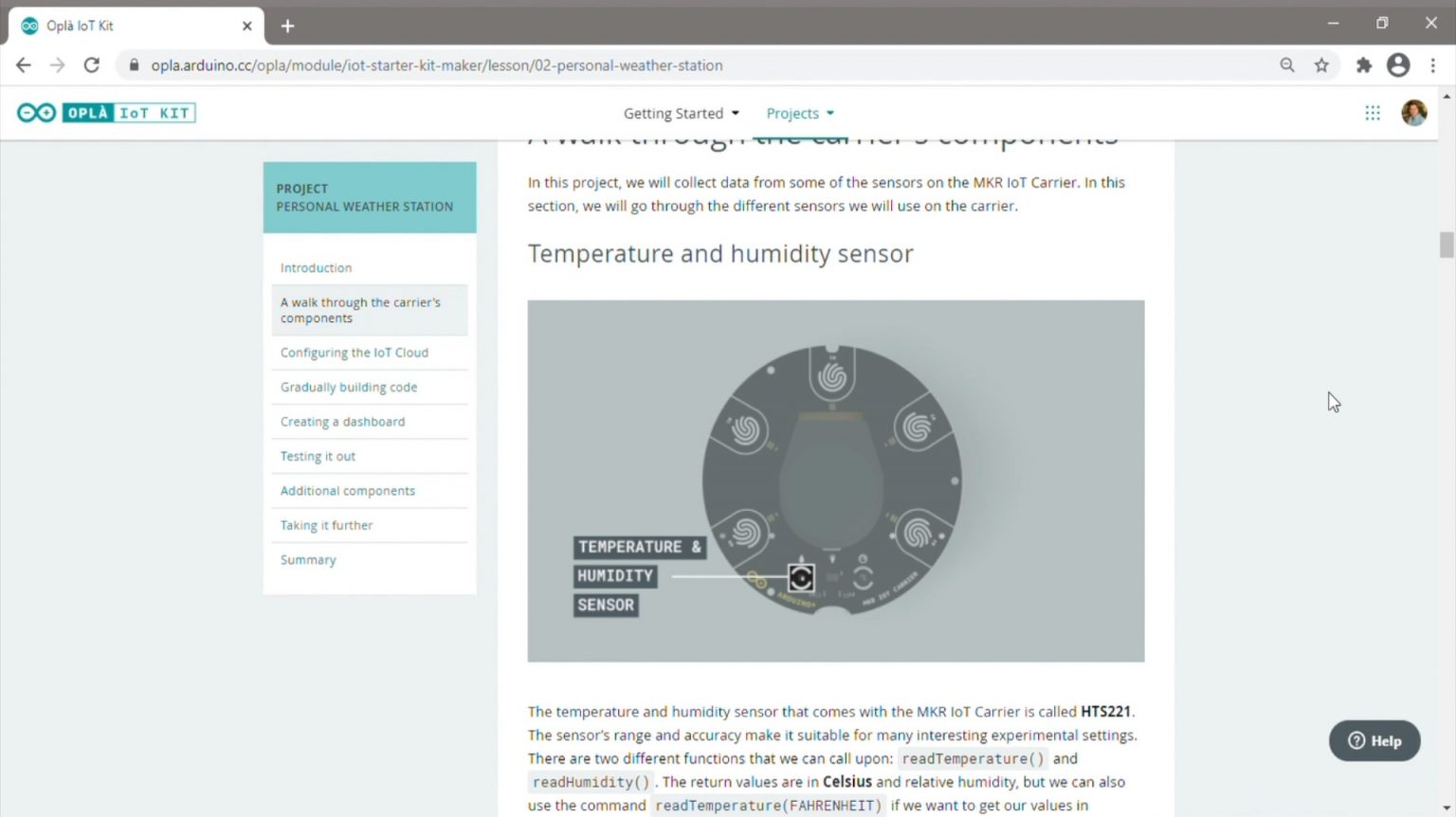Bookmark the page with the star icon

[1322, 64]
